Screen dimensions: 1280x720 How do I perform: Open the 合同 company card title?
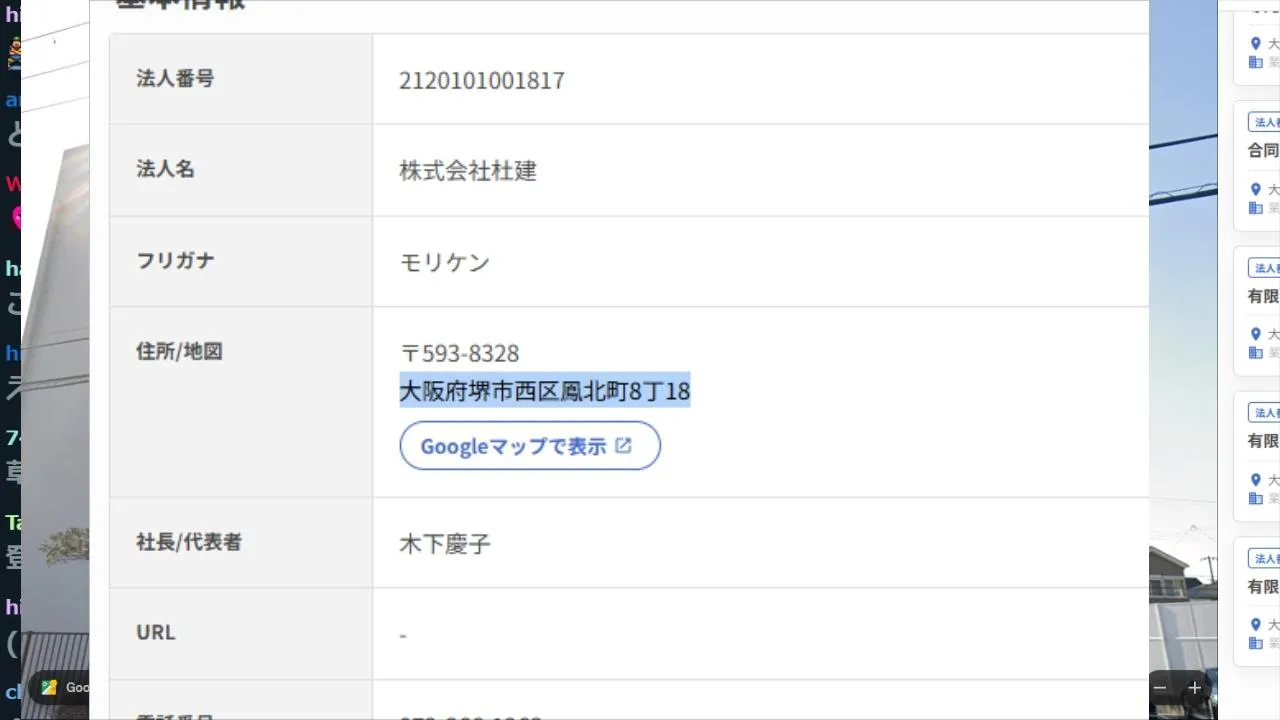[x=1263, y=151]
